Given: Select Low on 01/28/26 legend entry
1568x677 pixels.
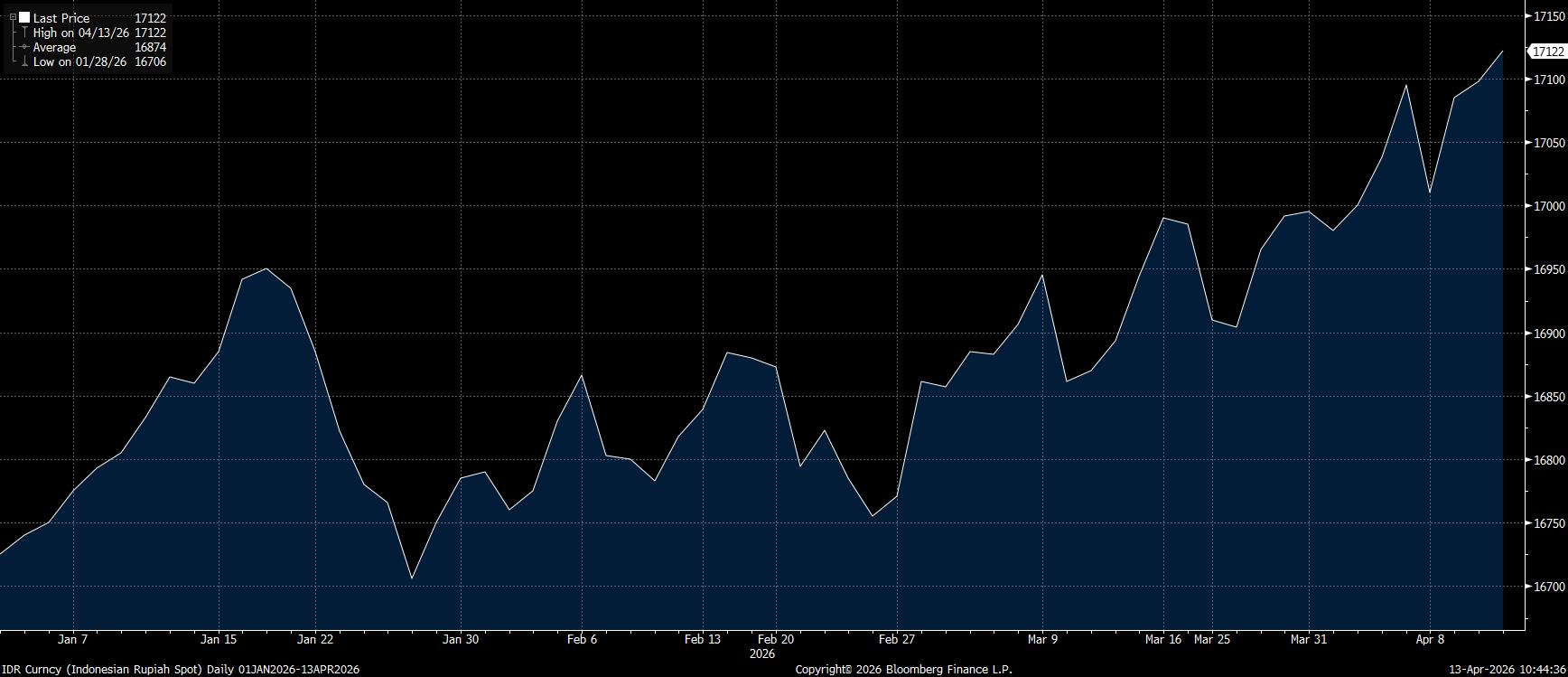Looking at the screenshot, I should coord(79,62).
